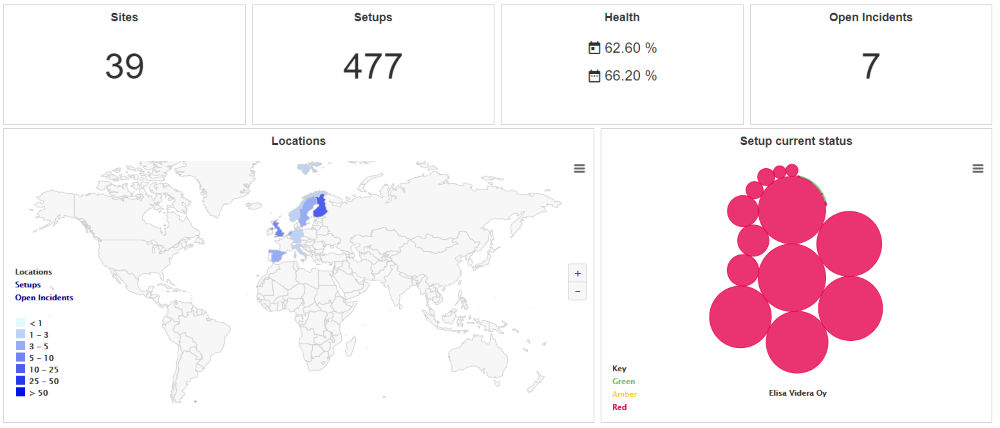Viewport: 1000px width, 428px height.
Task: Switch map to Open Incidents series
Action: pyautogui.click(x=44, y=297)
